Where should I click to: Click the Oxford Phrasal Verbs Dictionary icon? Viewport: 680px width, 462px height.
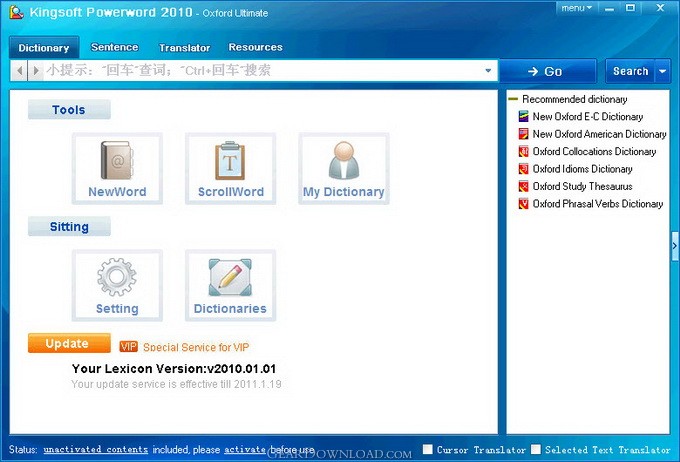tap(524, 203)
